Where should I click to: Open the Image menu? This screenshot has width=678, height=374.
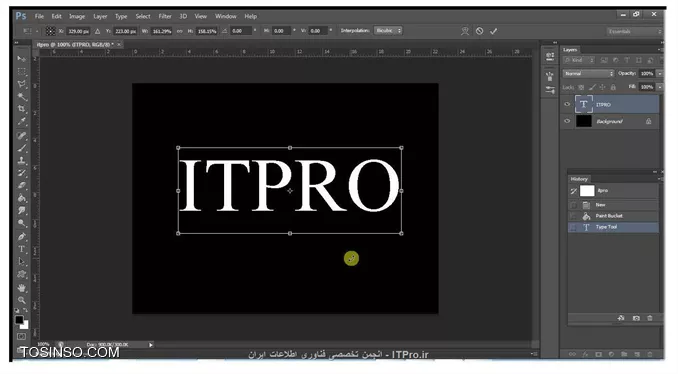(77, 16)
